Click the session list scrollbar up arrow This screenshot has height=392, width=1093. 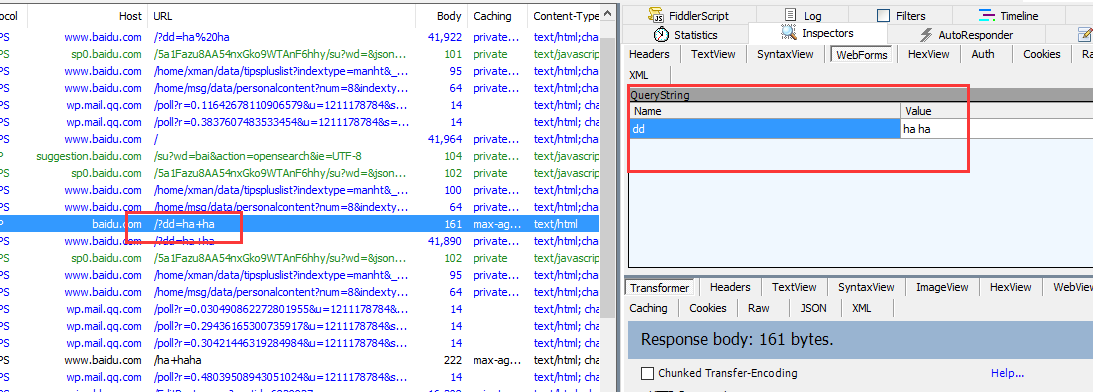point(609,12)
